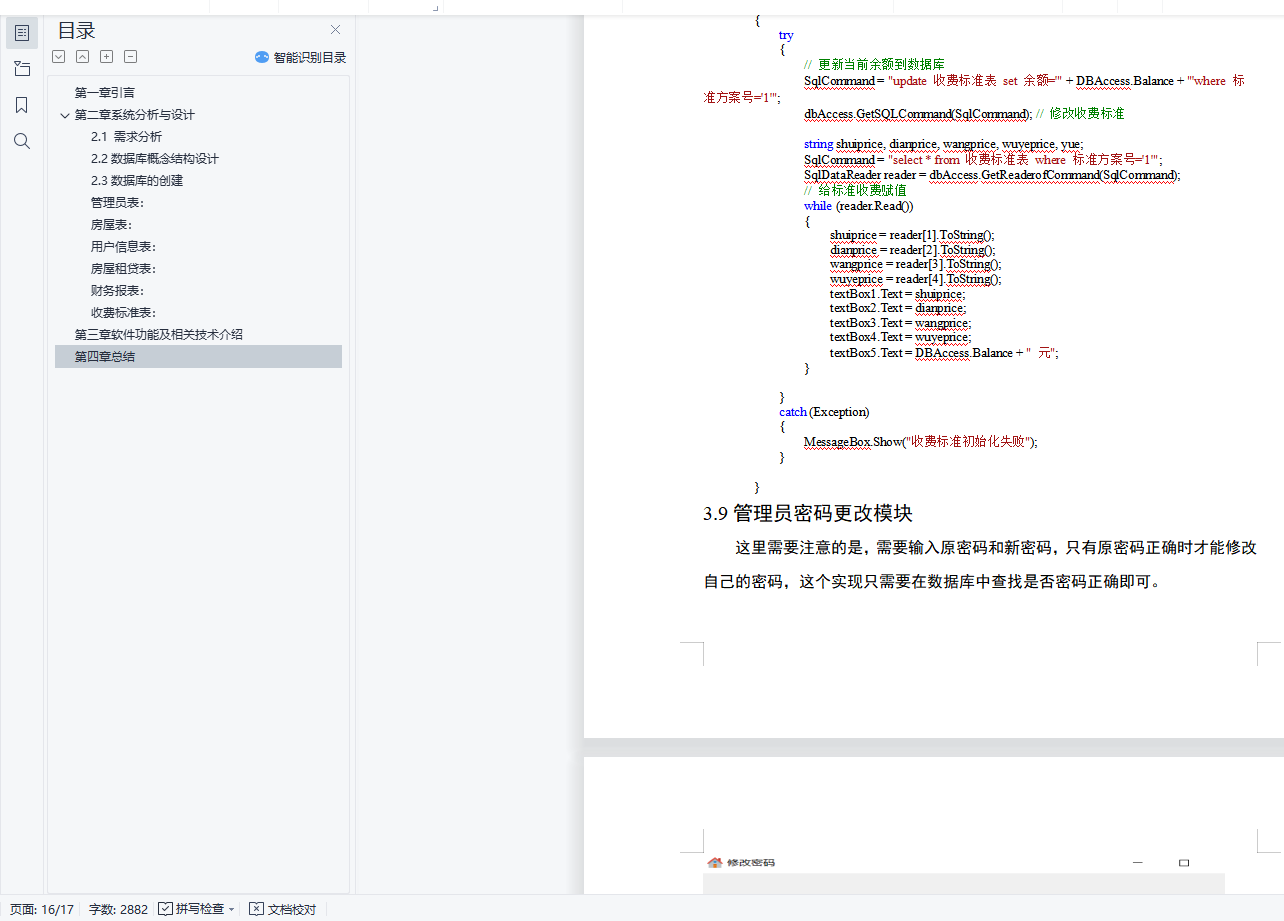
Task: Go to section 2.1 需求分析
Action: (x=126, y=136)
